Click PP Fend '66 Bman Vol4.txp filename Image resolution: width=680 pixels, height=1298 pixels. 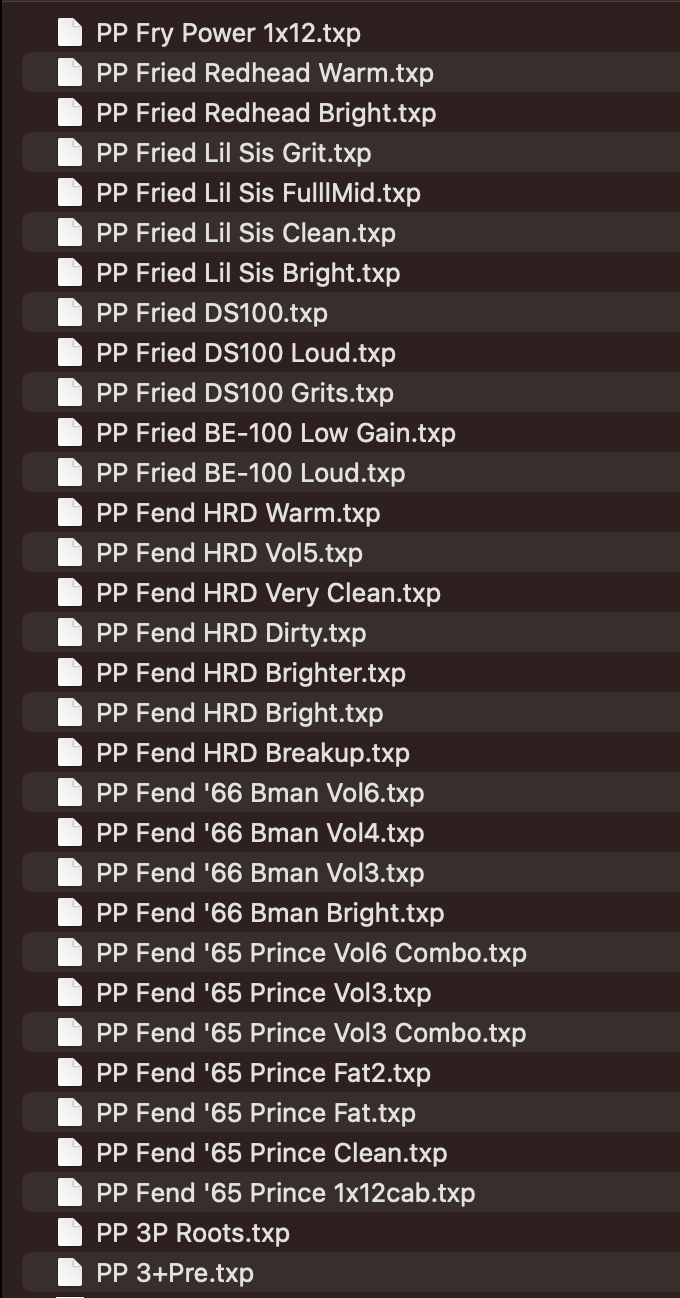tap(260, 833)
